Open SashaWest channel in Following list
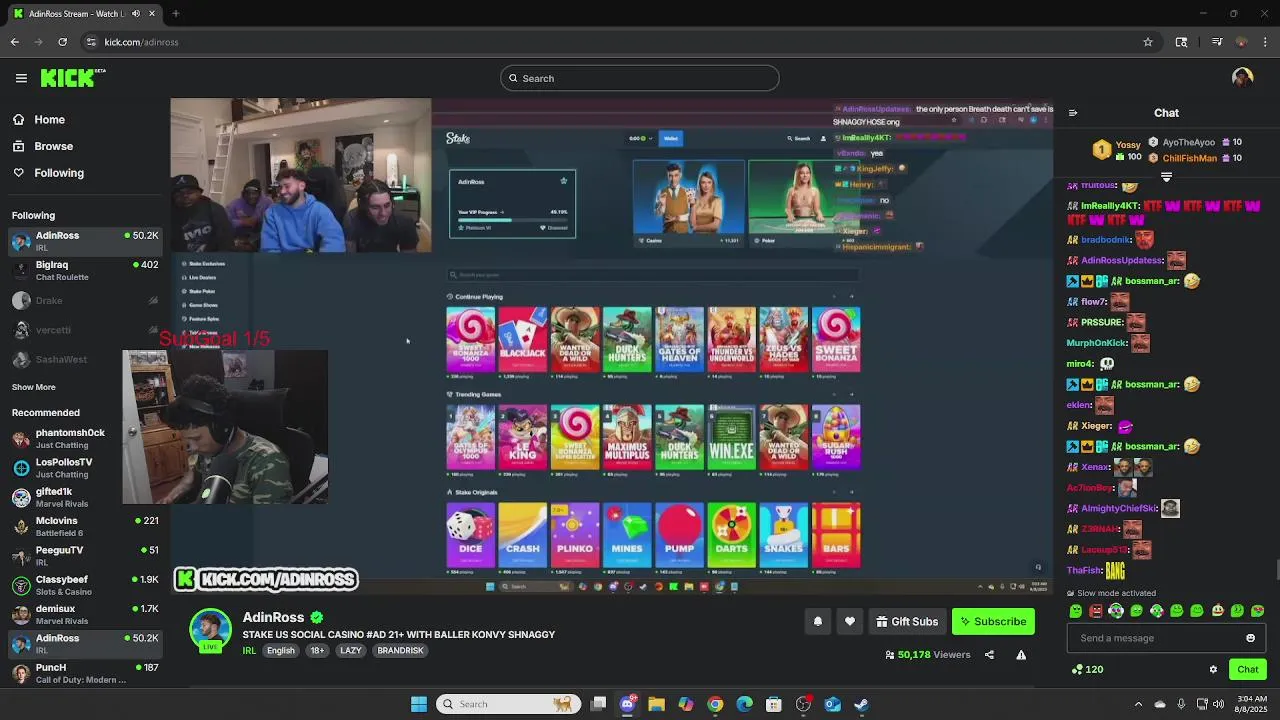The width and height of the screenshot is (1280, 720). 84,359
